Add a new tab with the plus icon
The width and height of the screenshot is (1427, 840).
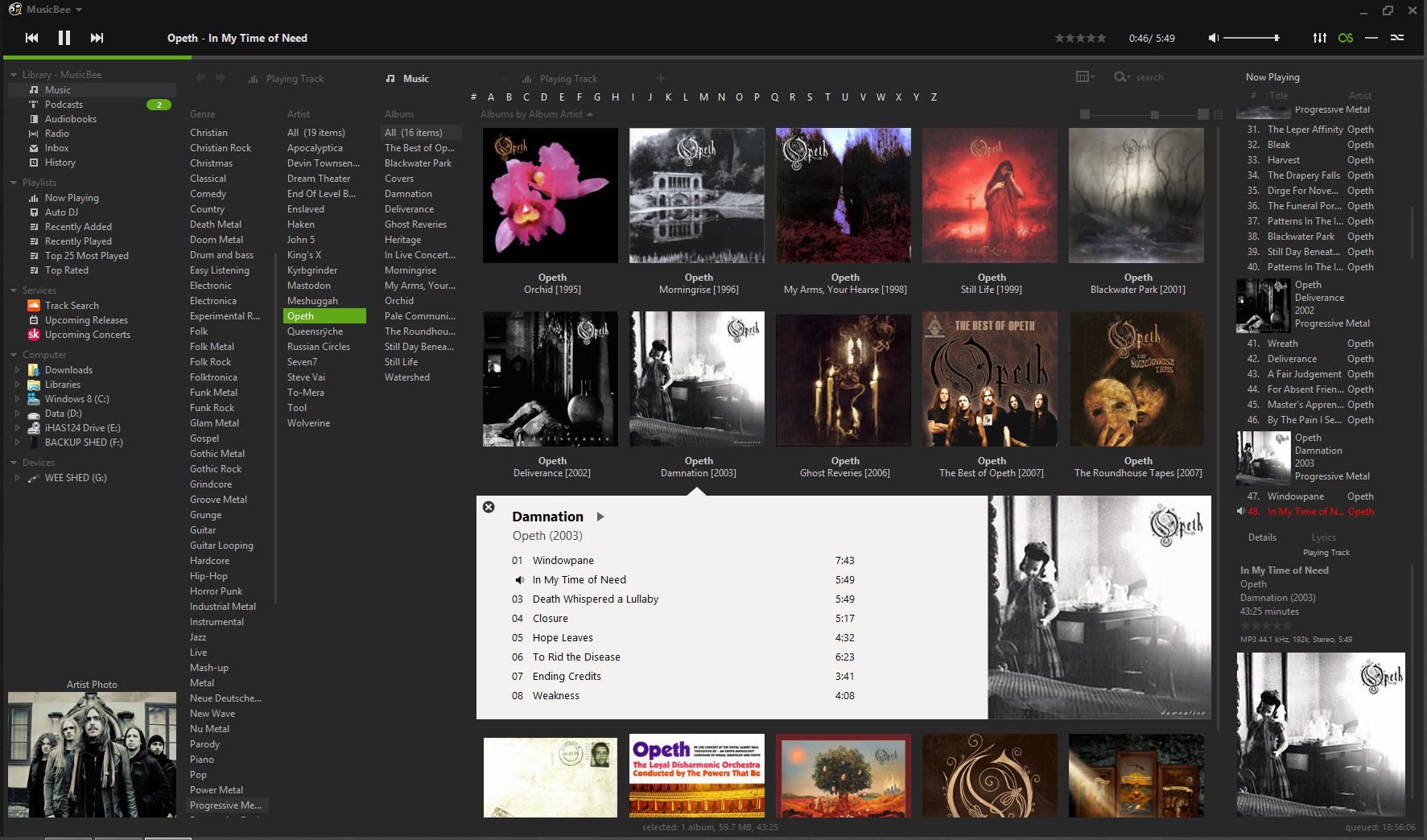(x=661, y=78)
